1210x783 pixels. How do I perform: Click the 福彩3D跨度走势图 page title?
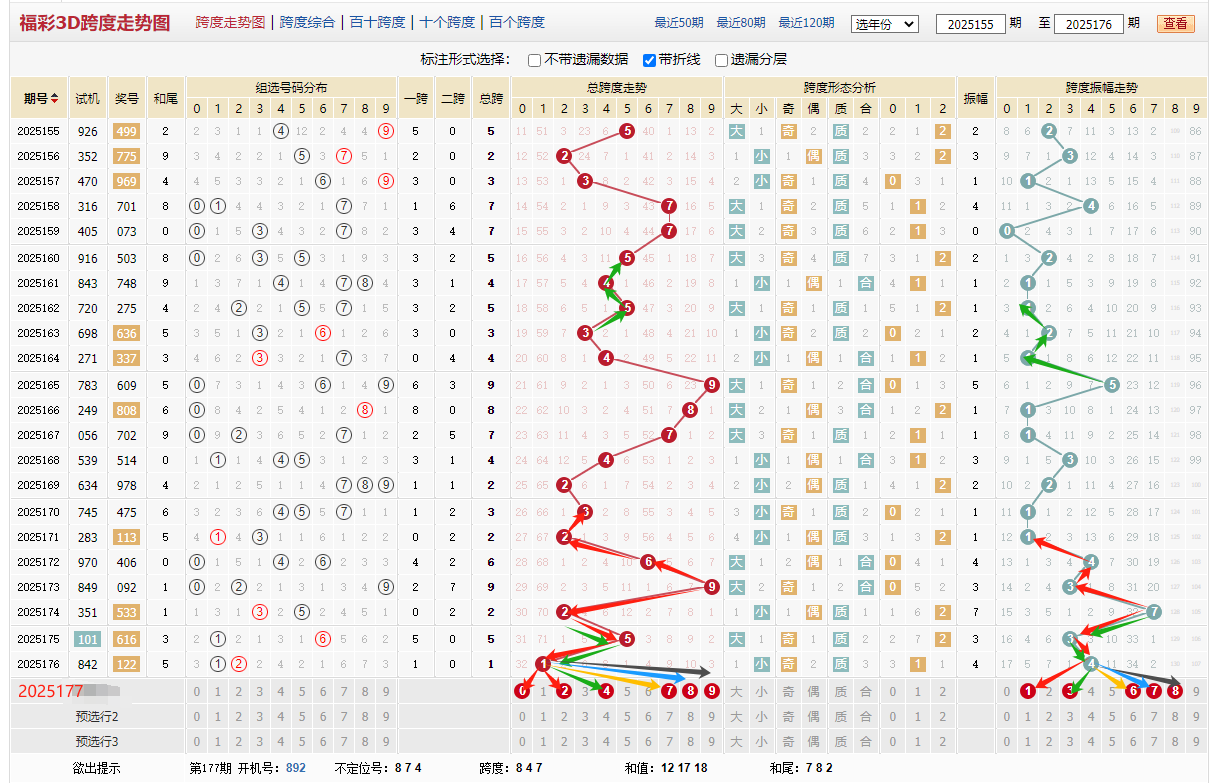coord(95,23)
